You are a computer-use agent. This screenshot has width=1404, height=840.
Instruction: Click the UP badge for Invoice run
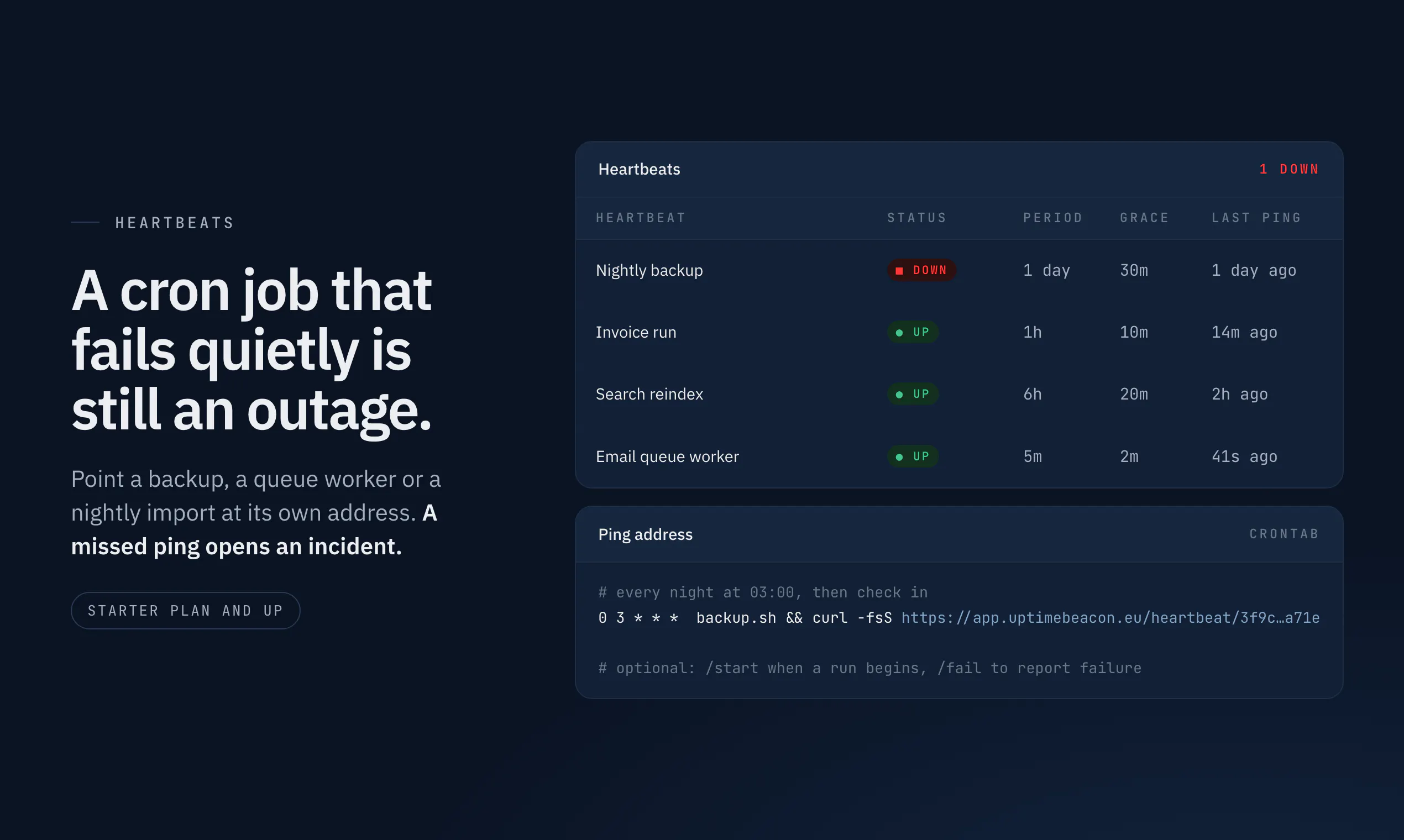pos(913,332)
